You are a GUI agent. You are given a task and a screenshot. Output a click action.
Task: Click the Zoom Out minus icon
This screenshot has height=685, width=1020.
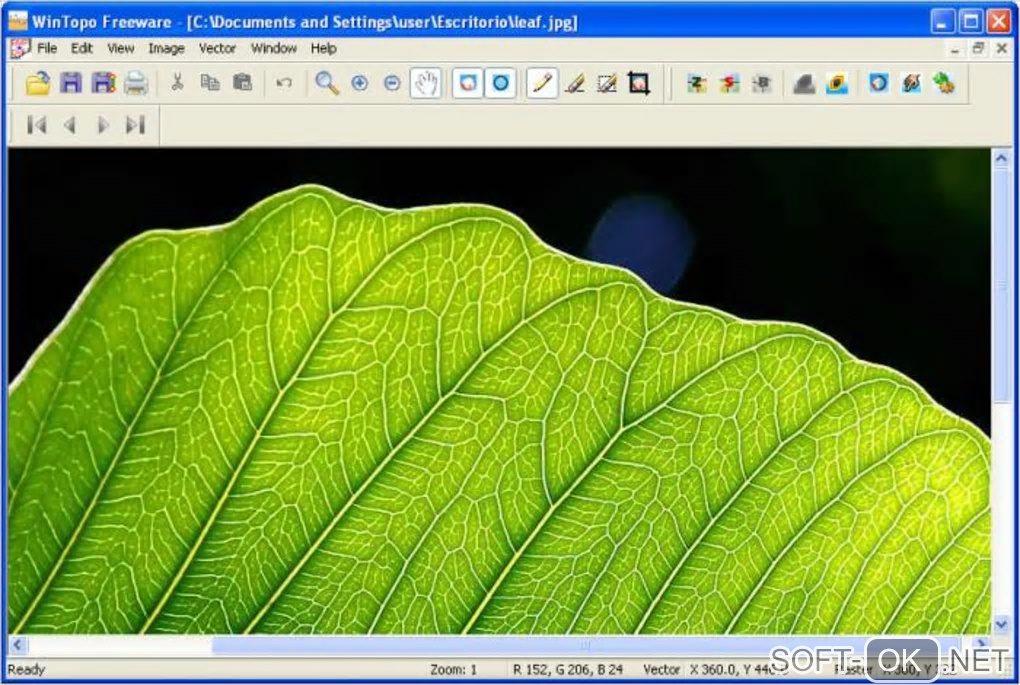click(x=392, y=83)
